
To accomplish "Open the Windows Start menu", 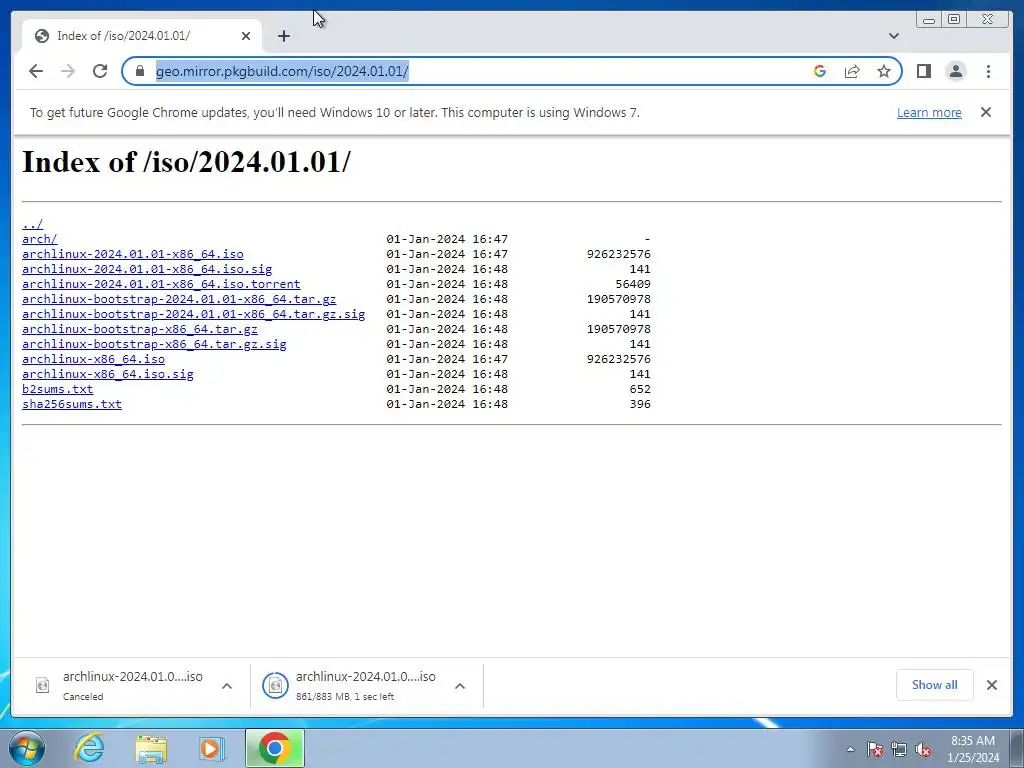I will point(27,748).
